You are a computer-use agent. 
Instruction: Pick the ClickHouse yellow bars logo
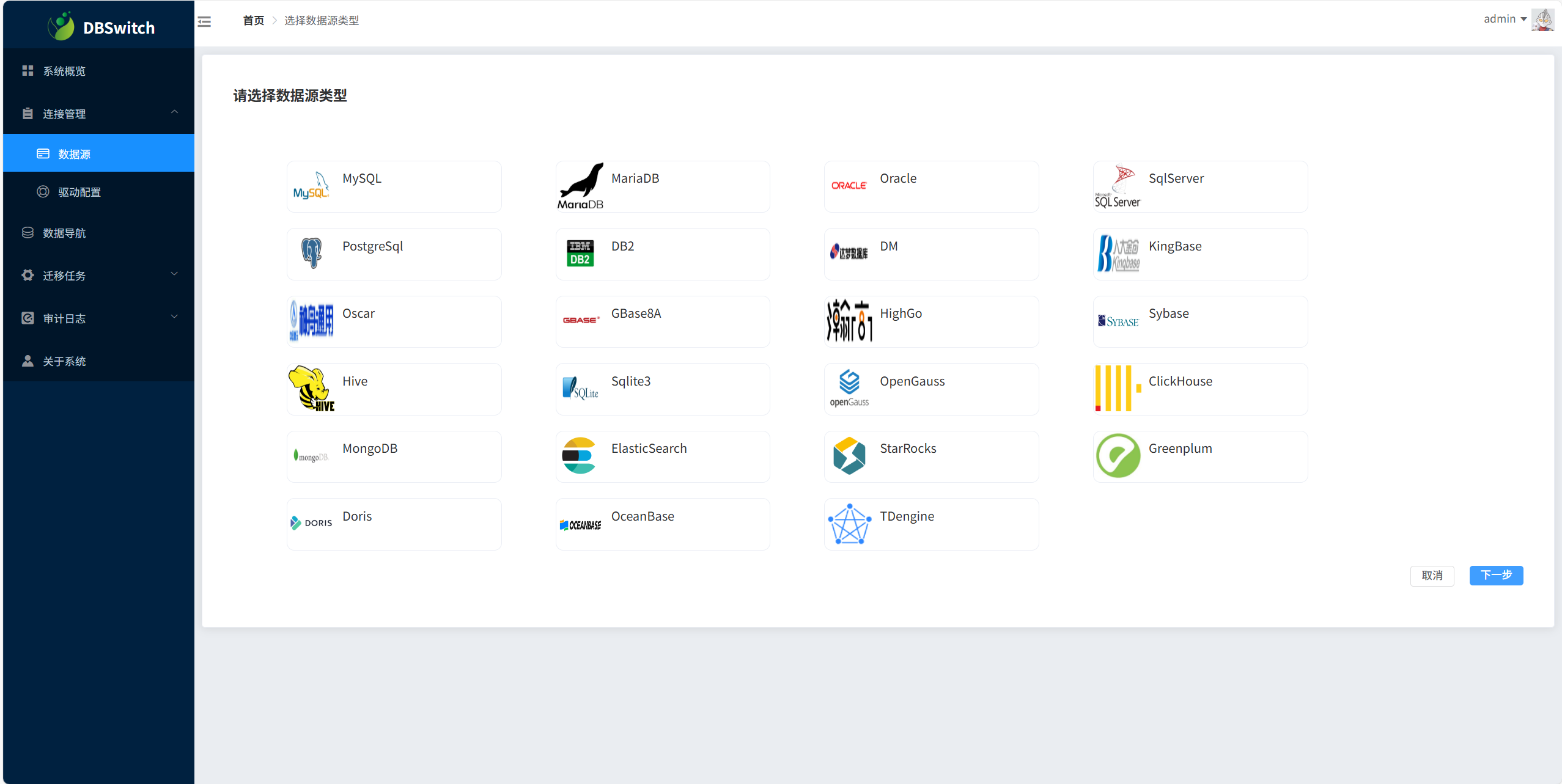[x=1118, y=389]
